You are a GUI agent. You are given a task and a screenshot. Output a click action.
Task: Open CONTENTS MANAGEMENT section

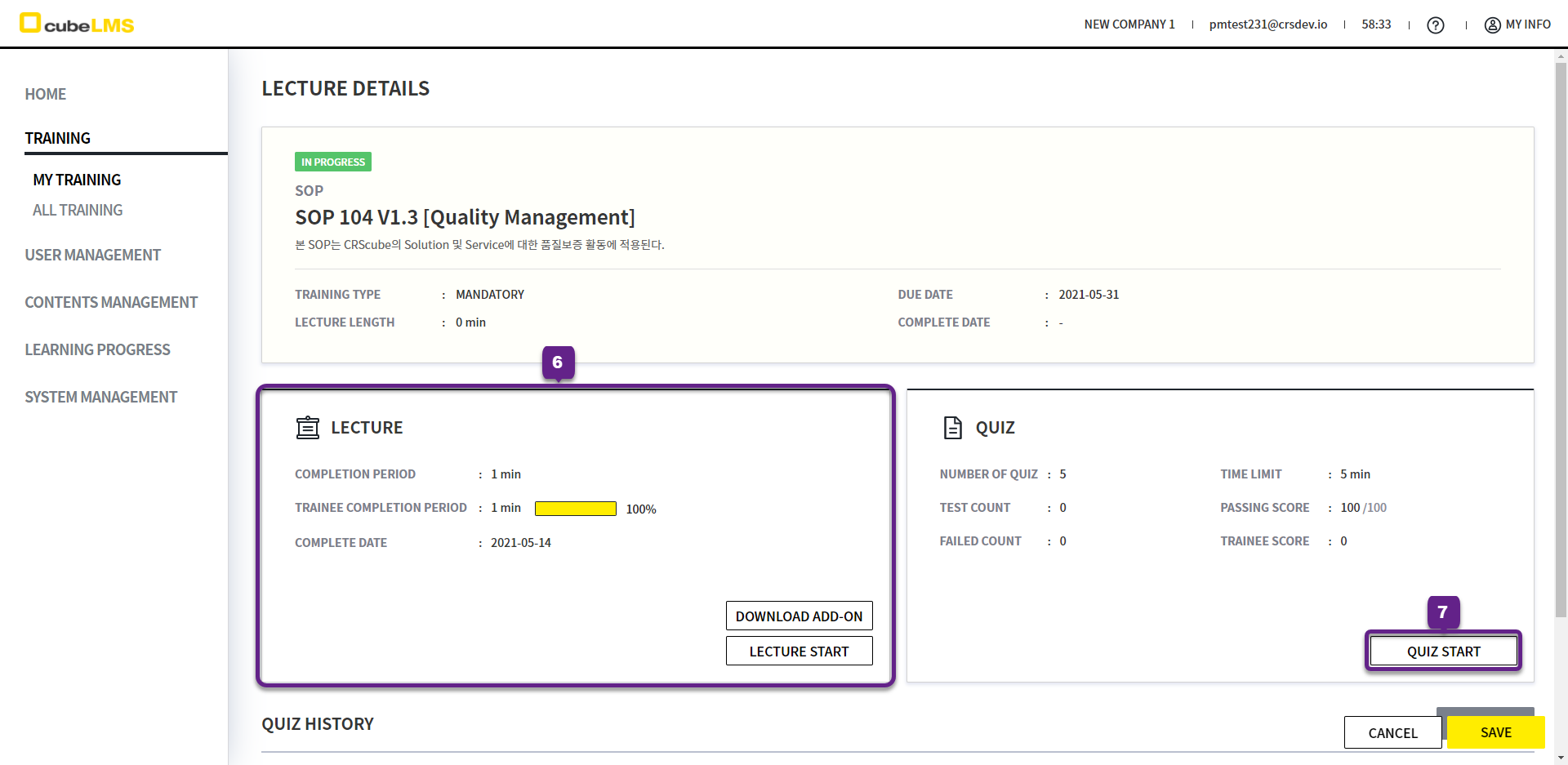111,302
